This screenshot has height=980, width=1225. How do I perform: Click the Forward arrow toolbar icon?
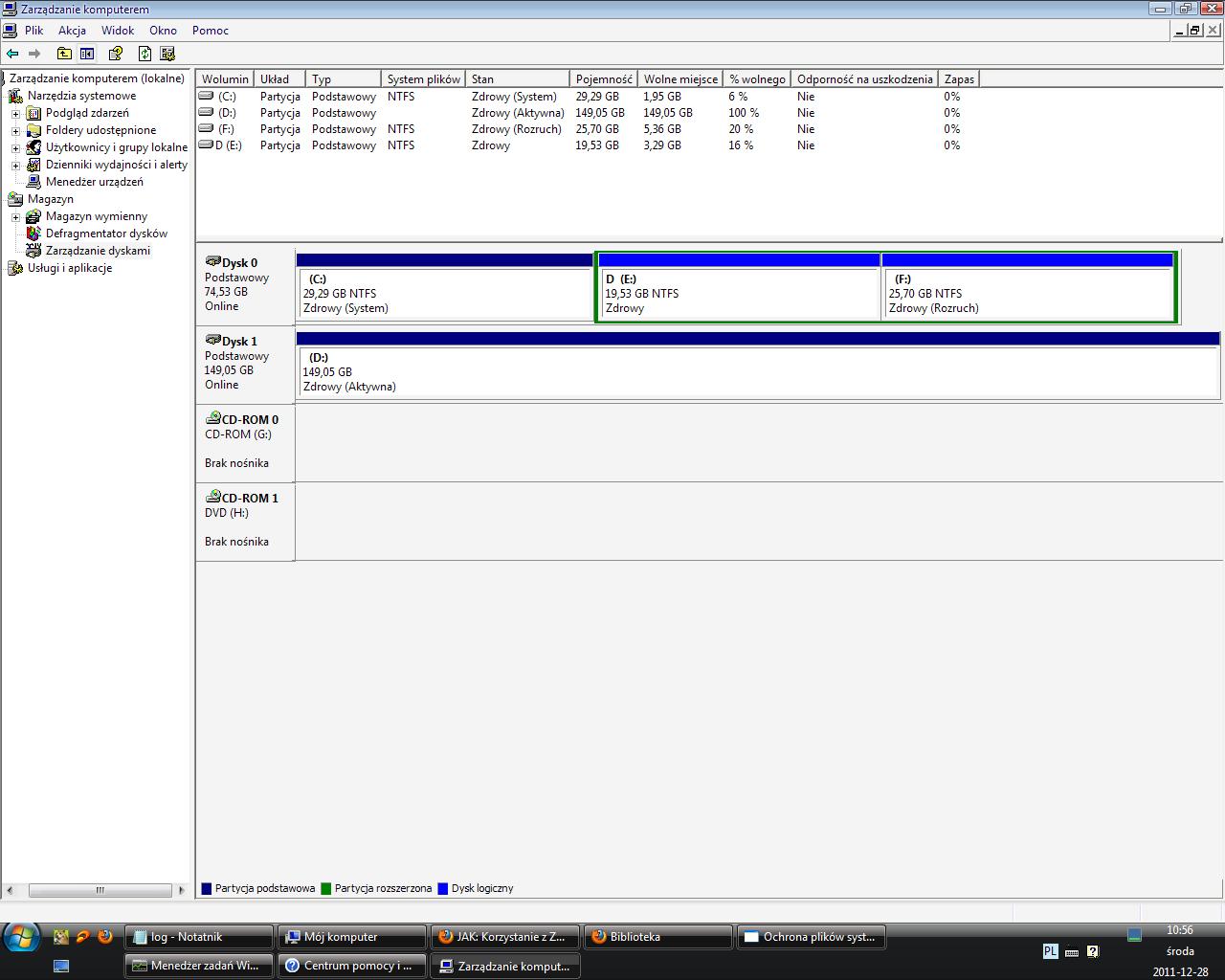(35, 54)
